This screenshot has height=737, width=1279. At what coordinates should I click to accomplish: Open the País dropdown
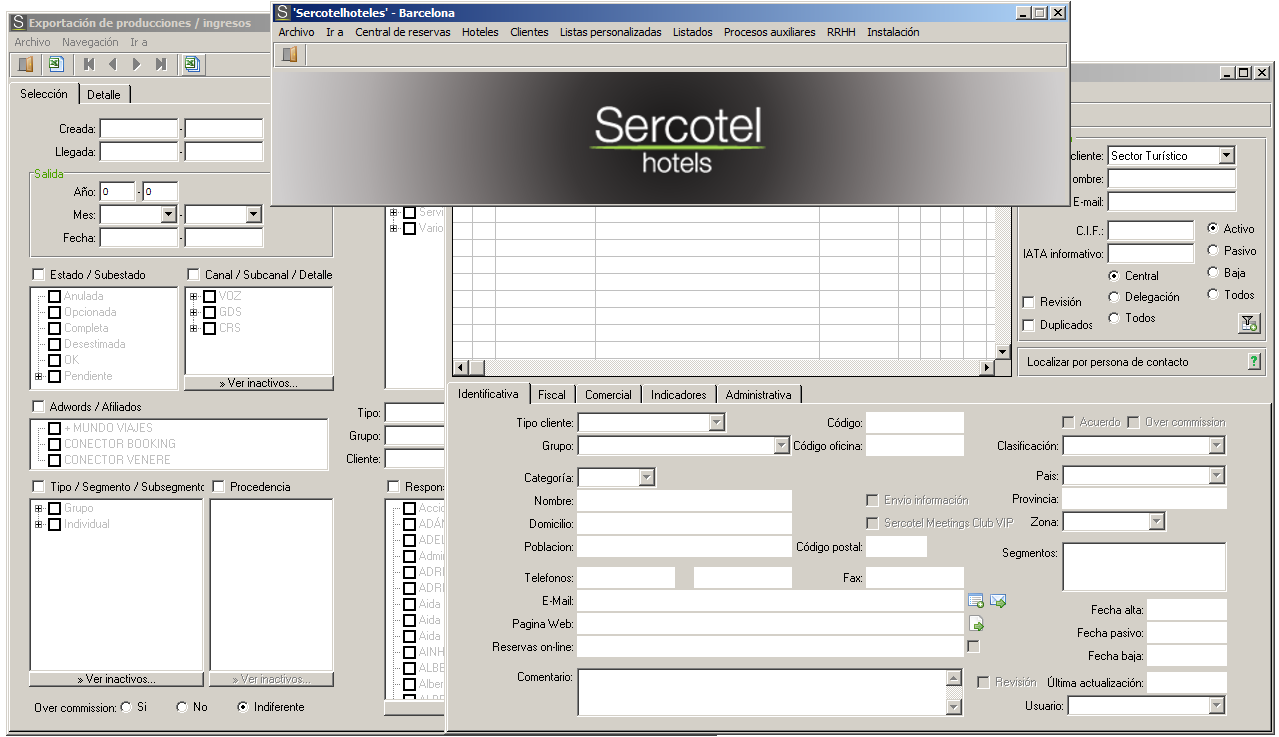tap(1216, 476)
